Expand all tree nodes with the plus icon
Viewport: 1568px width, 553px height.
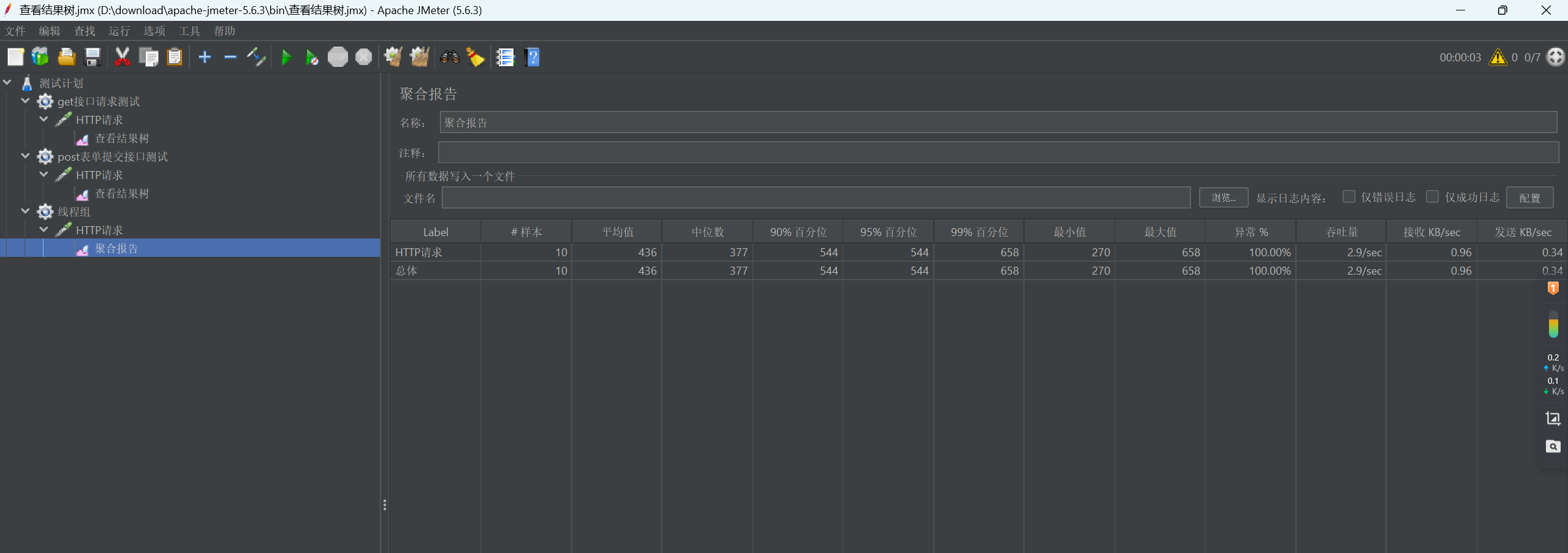[205, 57]
